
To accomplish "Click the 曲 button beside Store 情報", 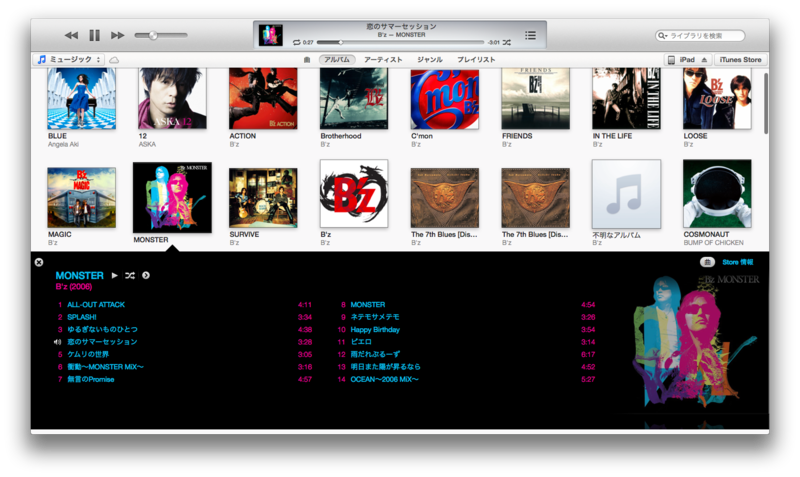I will tap(707, 262).
